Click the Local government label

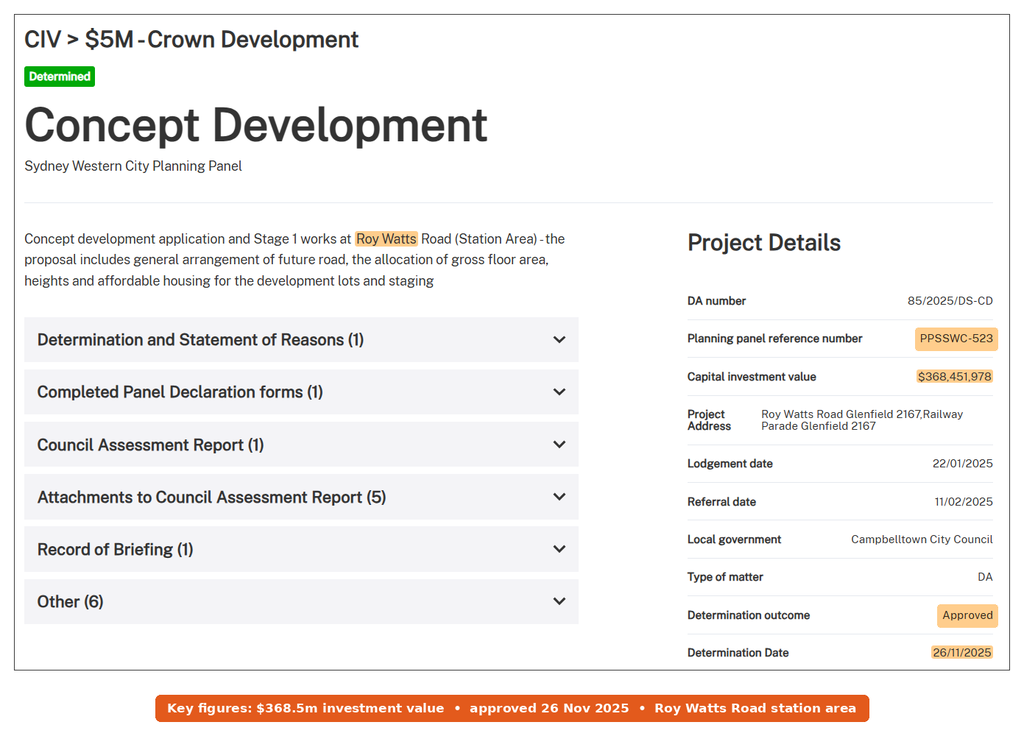click(734, 539)
